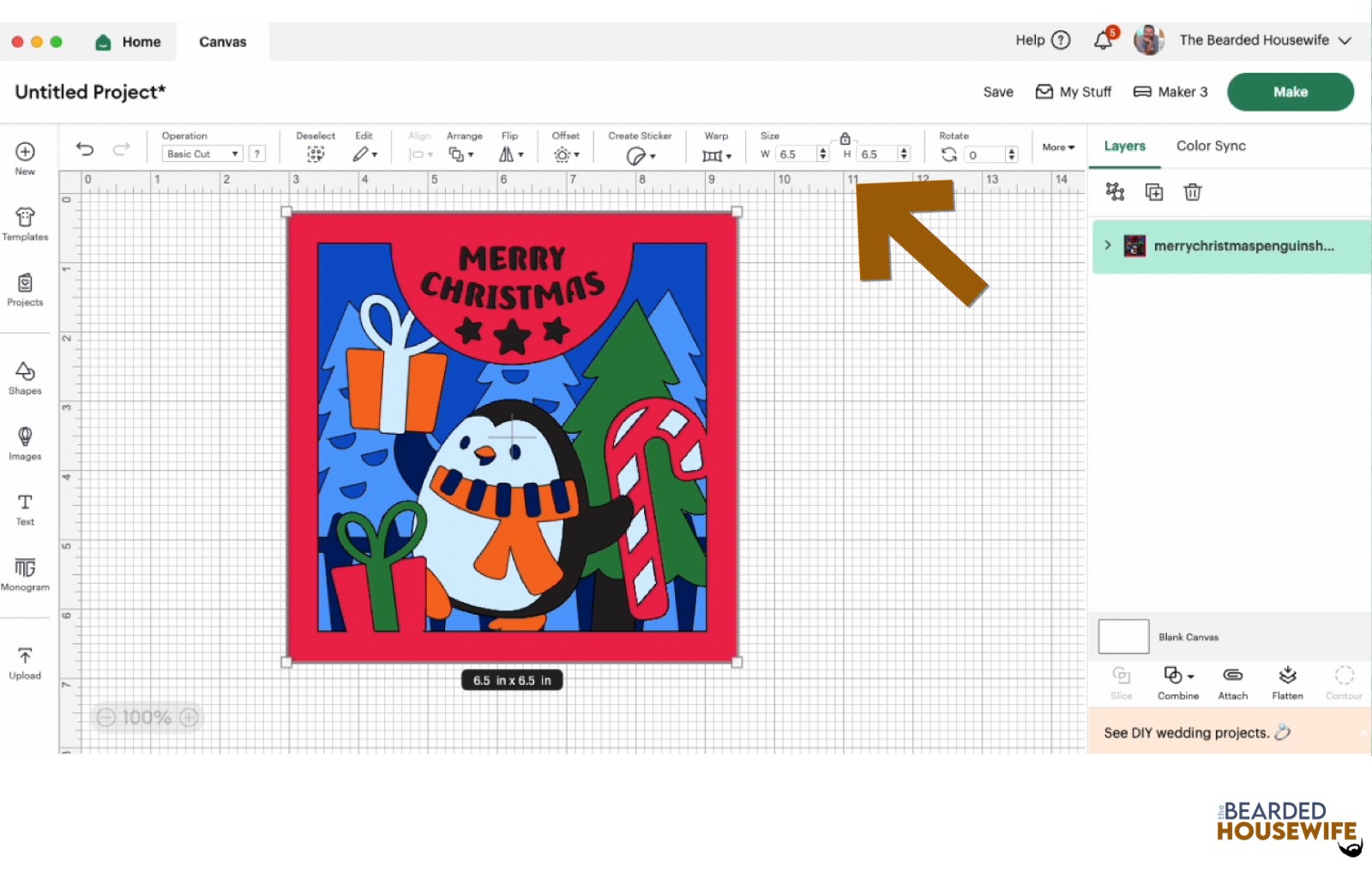Open the Create Sticker dropdown
This screenshot has height=872, width=1372.
641,155
